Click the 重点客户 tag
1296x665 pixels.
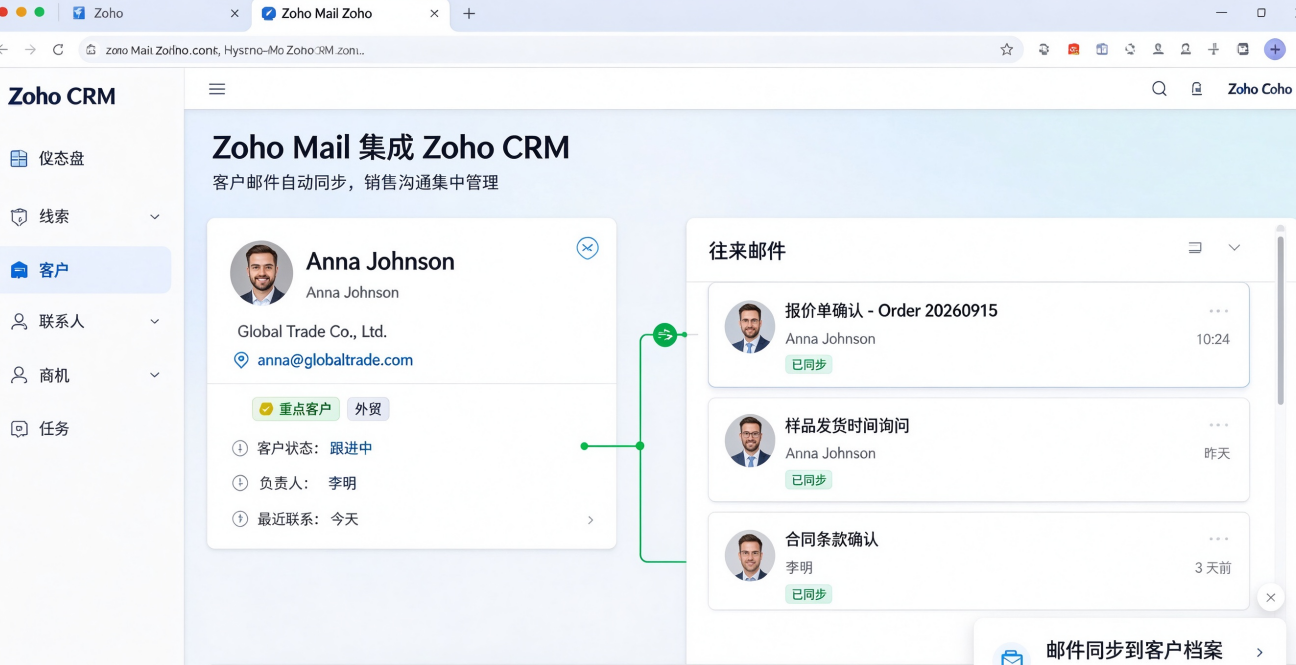(x=297, y=409)
